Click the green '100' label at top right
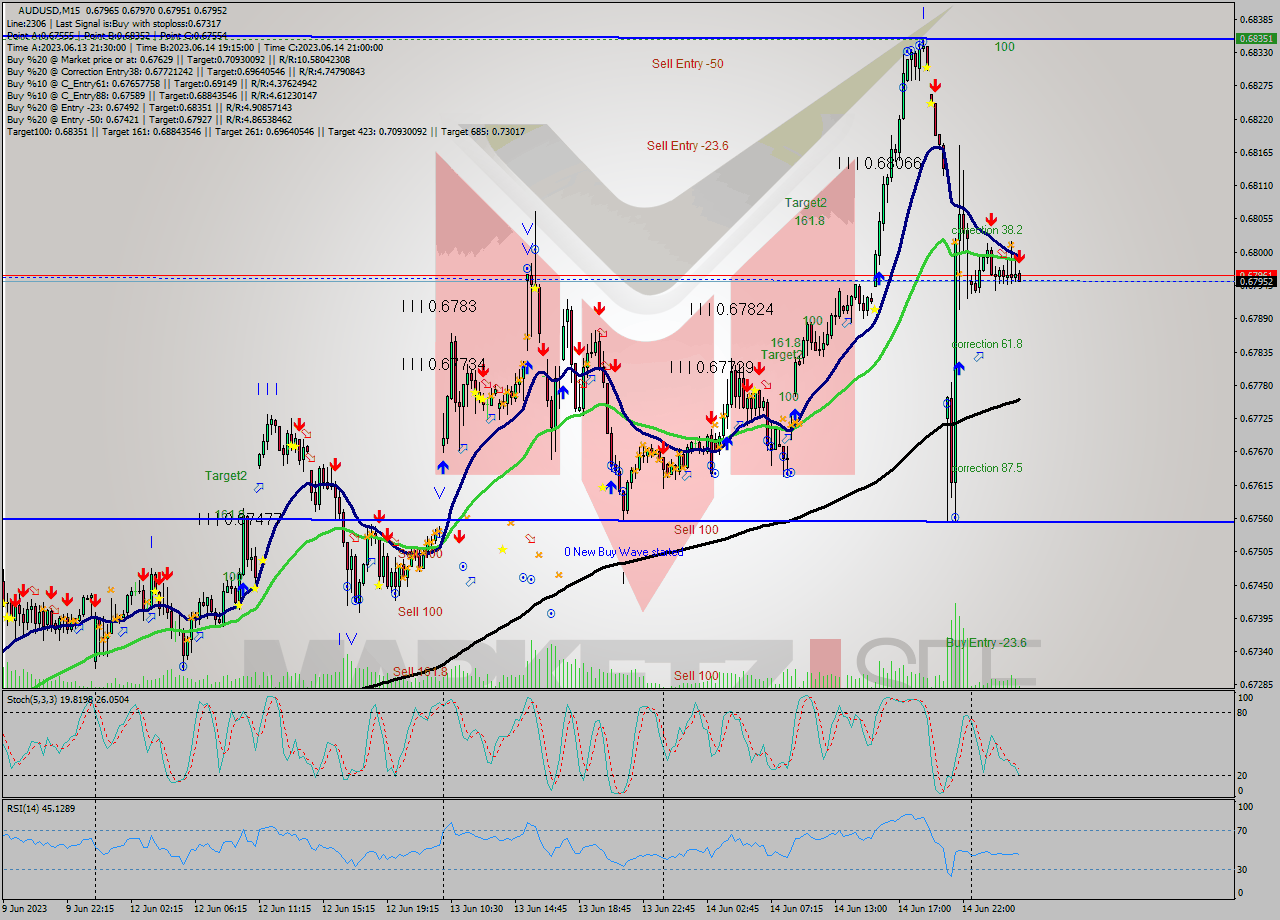 (x=1004, y=47)
